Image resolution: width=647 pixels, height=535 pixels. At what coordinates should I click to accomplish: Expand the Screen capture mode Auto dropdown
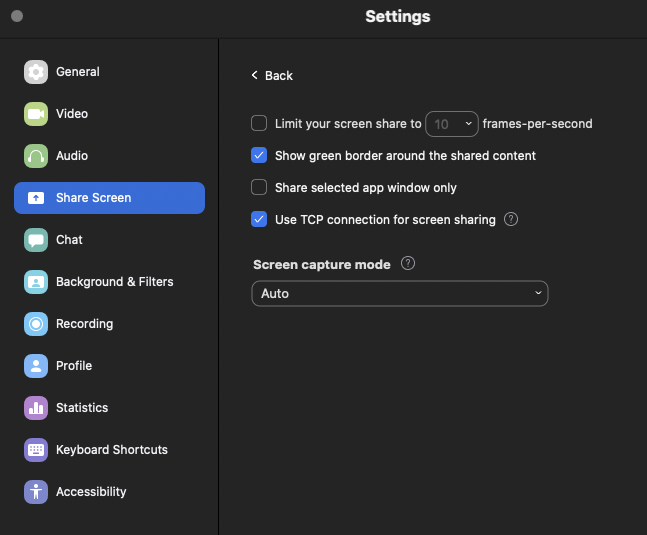[x=400, y=293]
